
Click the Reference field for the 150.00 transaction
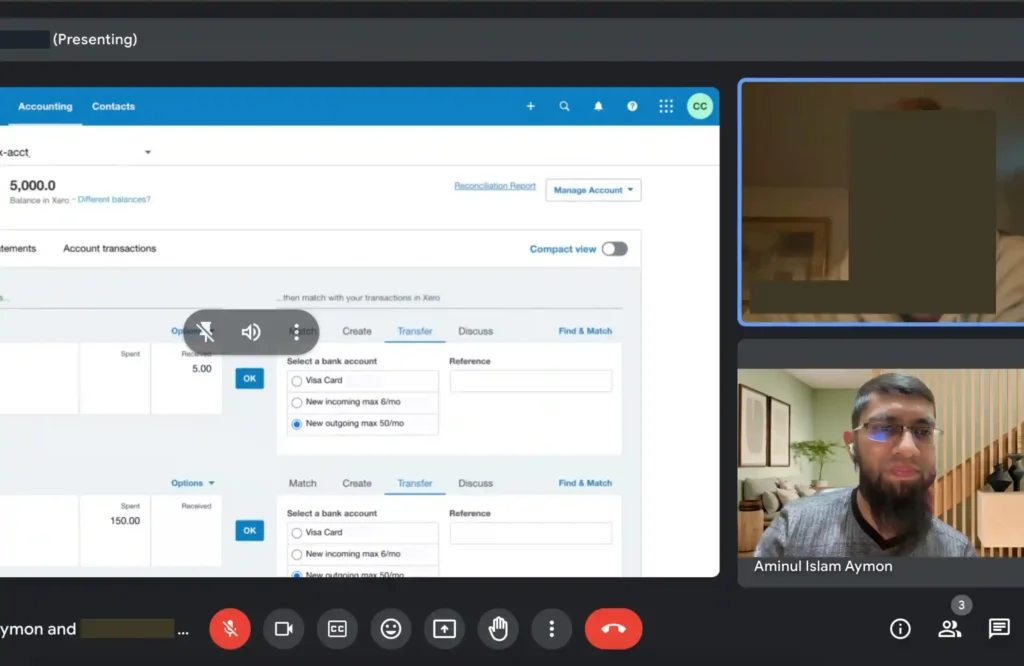coord(531,533)
